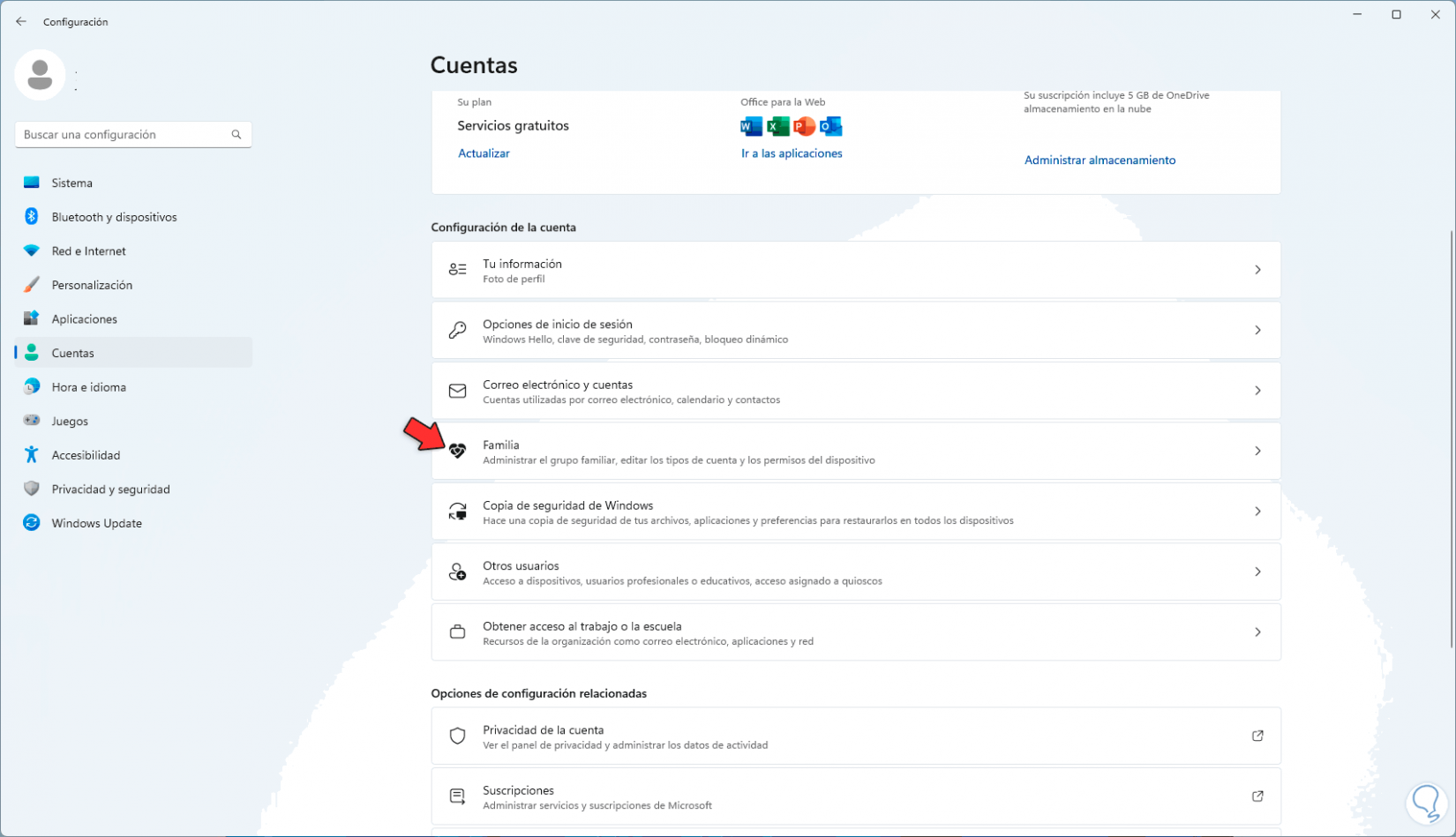Go to Sistema in the sidebar
The width and height of the screenshot is (1456, 837).
tap(71, 183)
